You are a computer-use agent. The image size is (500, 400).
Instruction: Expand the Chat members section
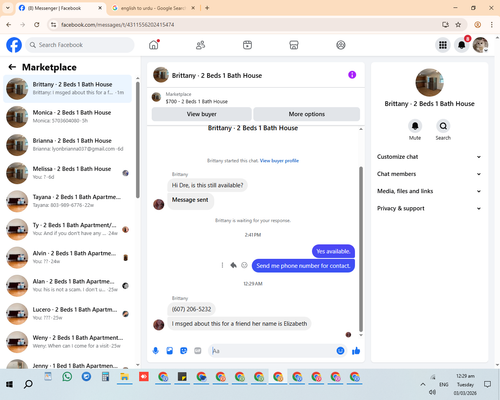click(429, 174)
